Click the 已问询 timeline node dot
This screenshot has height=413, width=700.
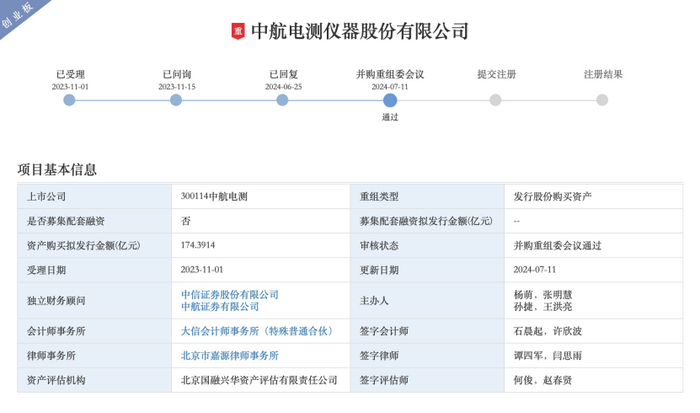(176, 100)
